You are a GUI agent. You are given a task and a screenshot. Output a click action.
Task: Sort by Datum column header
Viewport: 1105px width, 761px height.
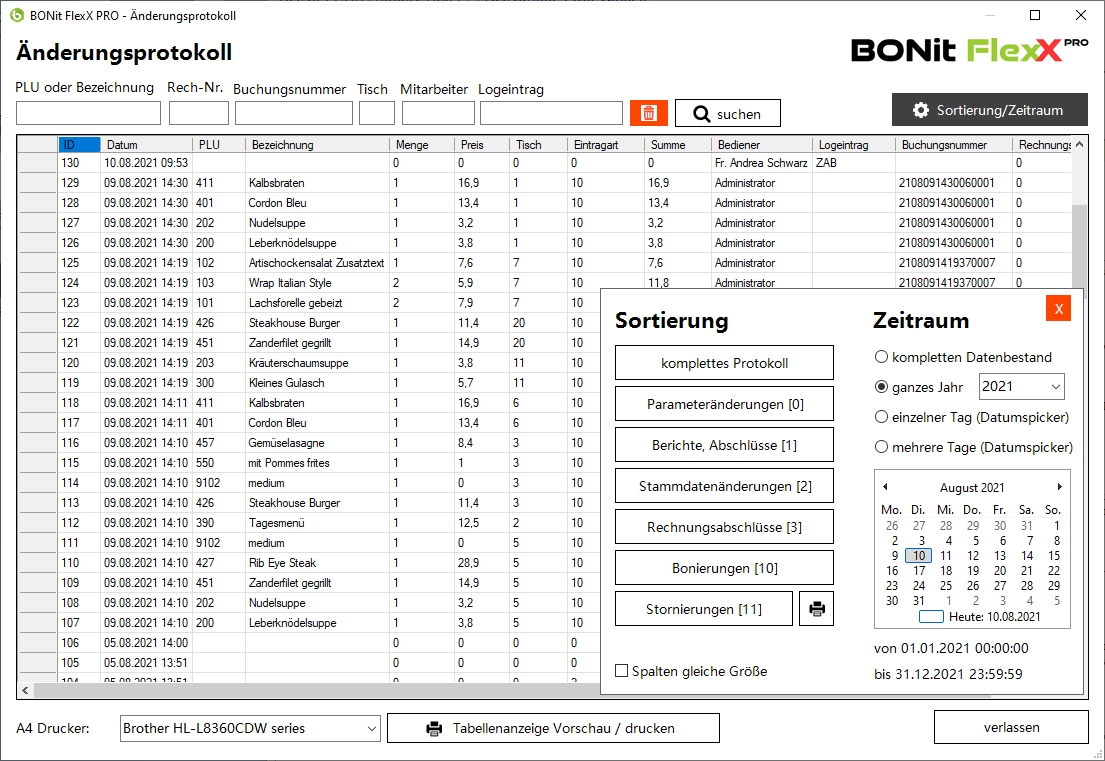tap(146, 144)
